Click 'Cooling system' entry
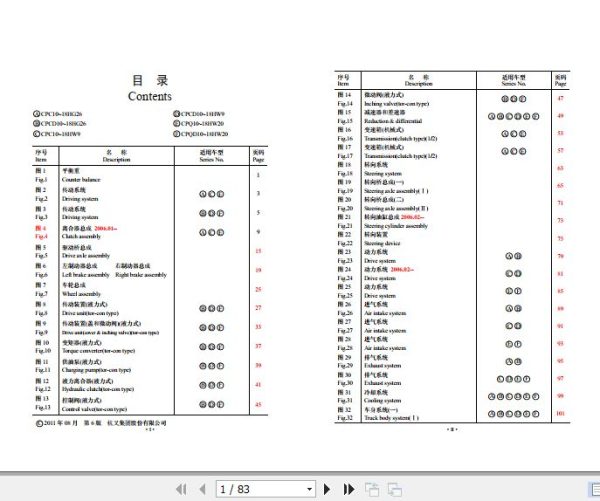600x501 pixels. coord(383,400)
